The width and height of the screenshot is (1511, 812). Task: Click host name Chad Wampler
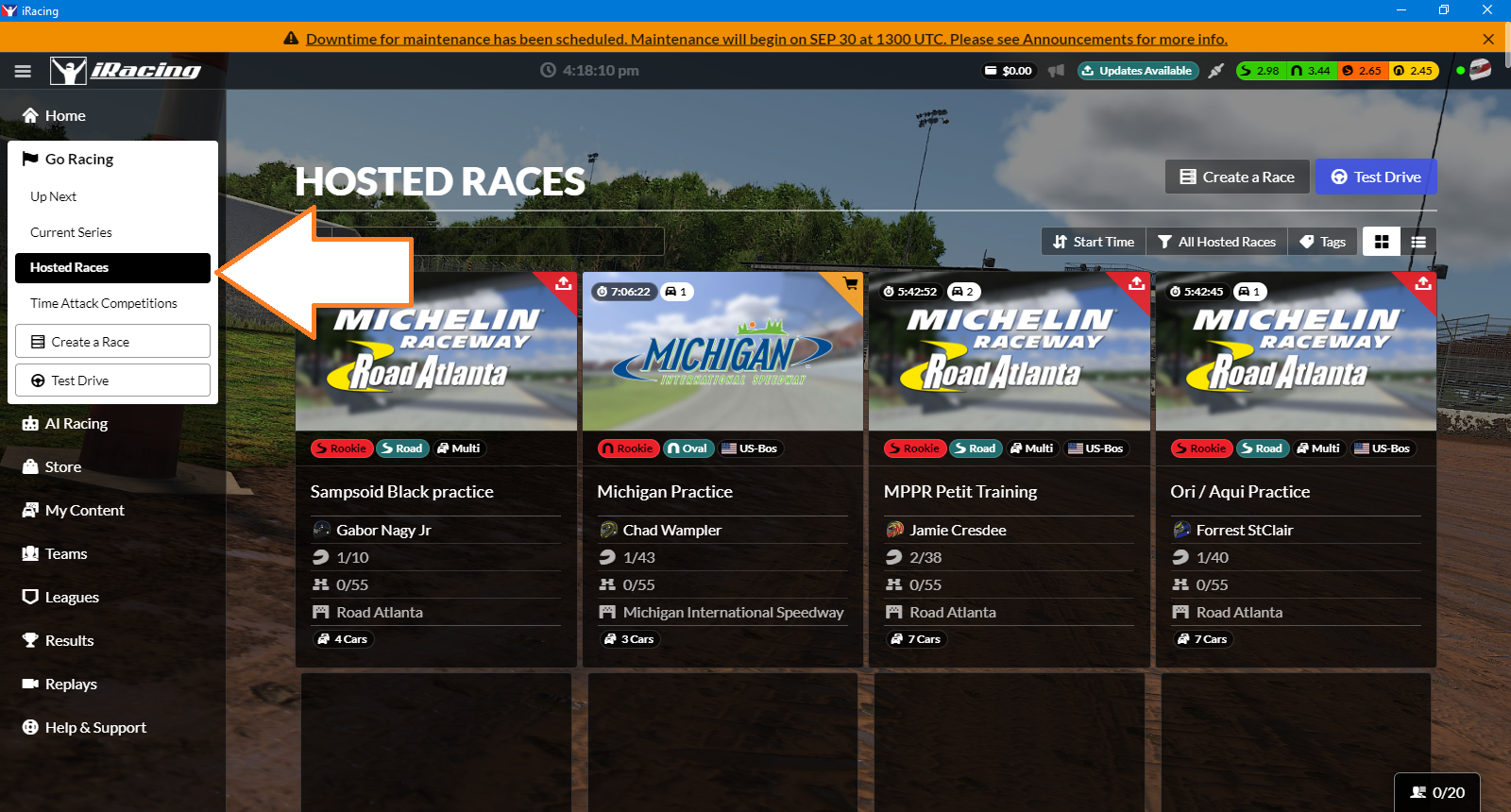pyautogui.click(x=672, y=531)
